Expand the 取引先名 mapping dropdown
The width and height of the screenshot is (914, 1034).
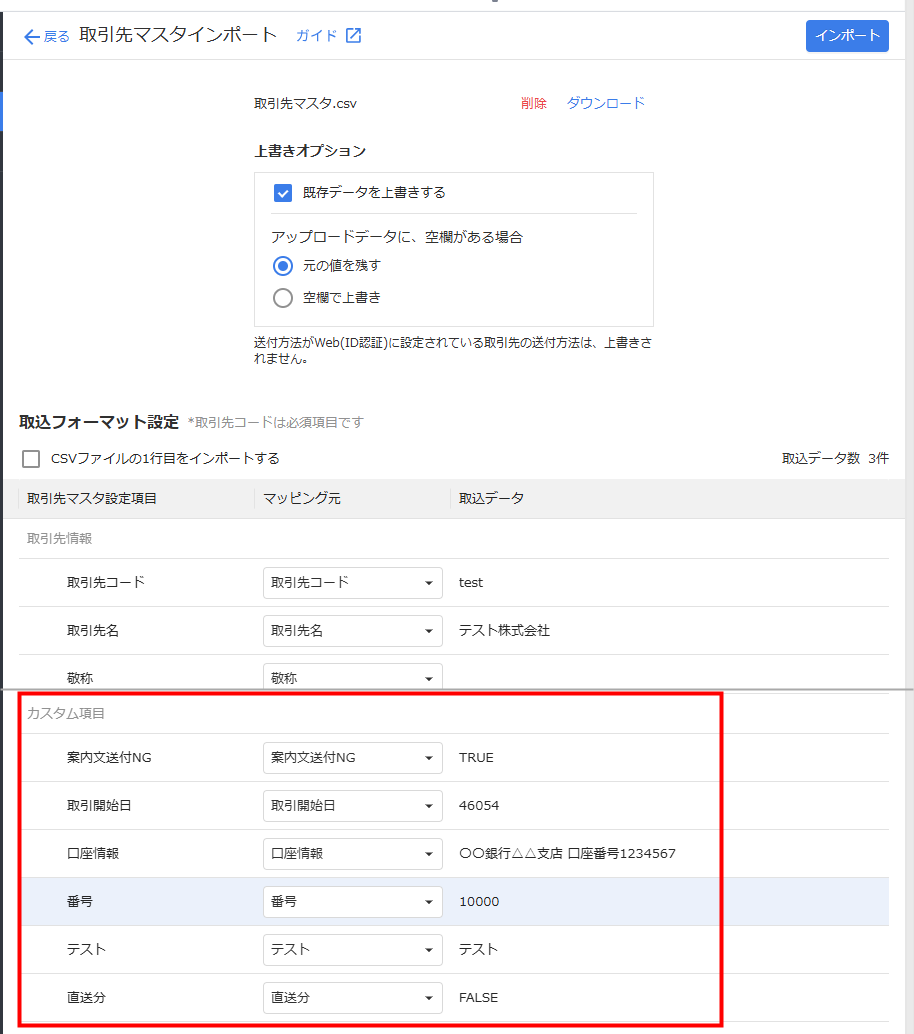pyautogui.click(x=352, y=631)
